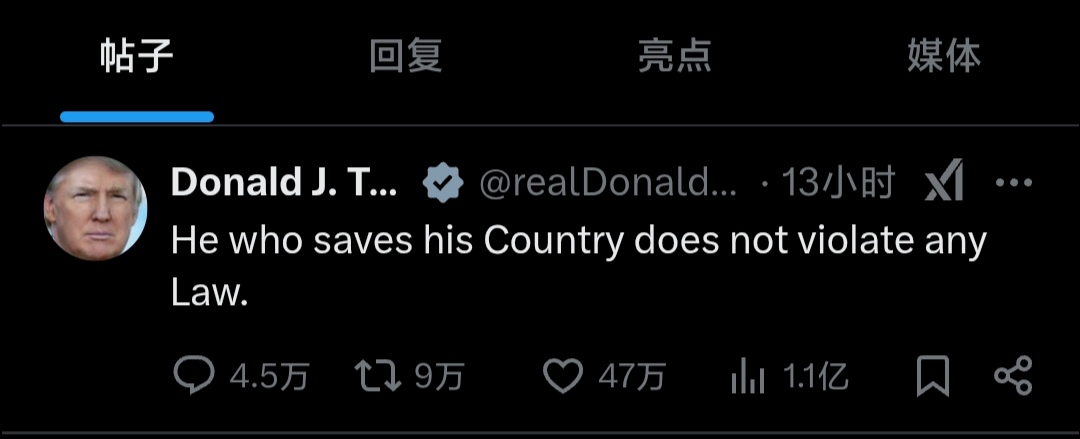1080x439 pixels.
Task: Open the 媒体 tab
Action: (x=943, y=57)
